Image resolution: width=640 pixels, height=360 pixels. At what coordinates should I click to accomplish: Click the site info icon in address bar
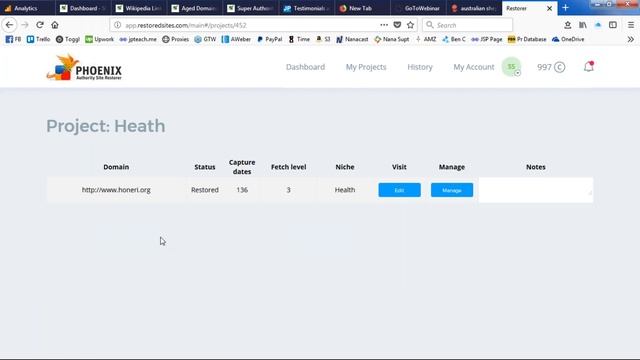pos(117,25)
